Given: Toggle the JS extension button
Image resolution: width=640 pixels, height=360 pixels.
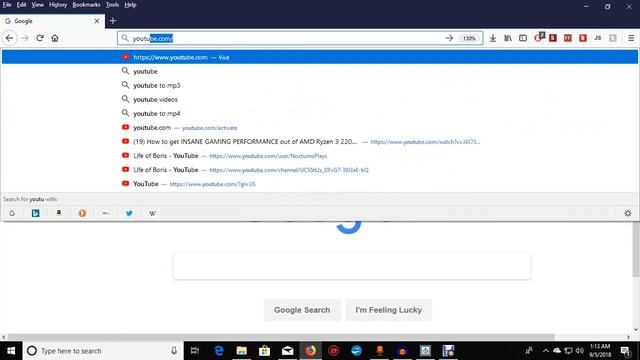Looking at the screenshot, I should pyautogui.click(x=598, y=38).
